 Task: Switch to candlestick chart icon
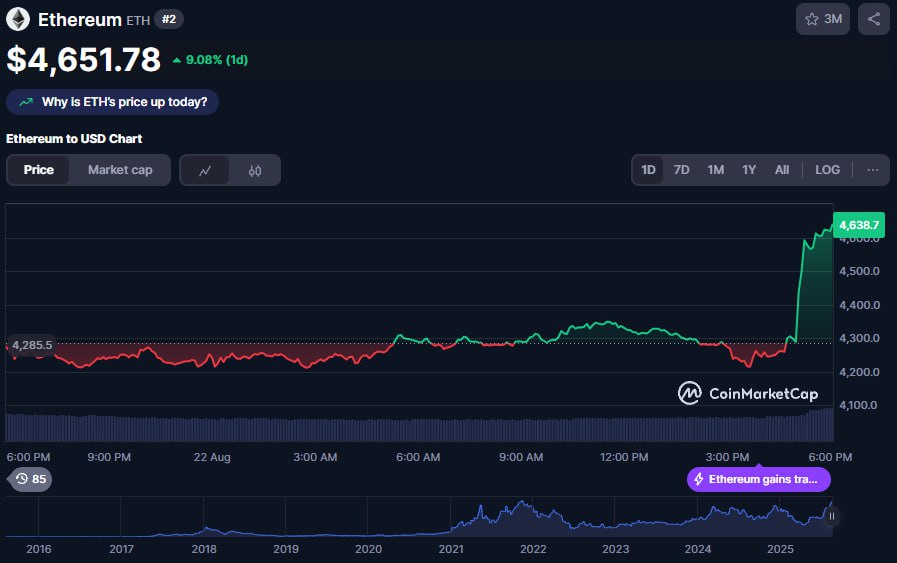click(255, 171)
